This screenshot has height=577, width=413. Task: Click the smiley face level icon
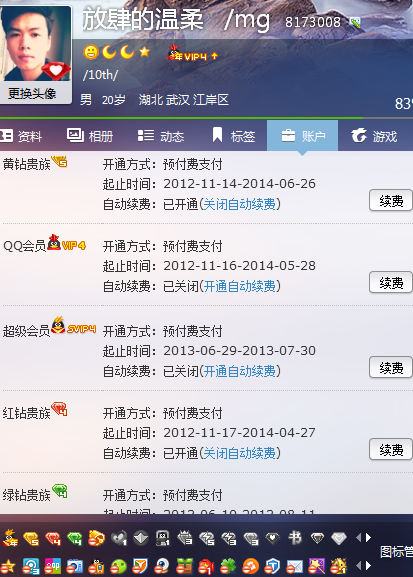tap(91, 52)
